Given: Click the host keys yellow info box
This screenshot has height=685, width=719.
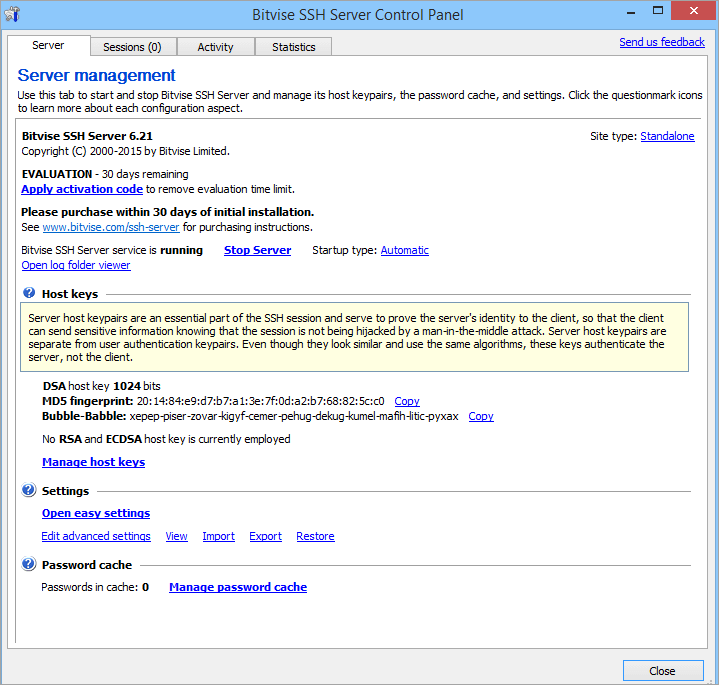Looking at the screenshot, I should point(354,337).
